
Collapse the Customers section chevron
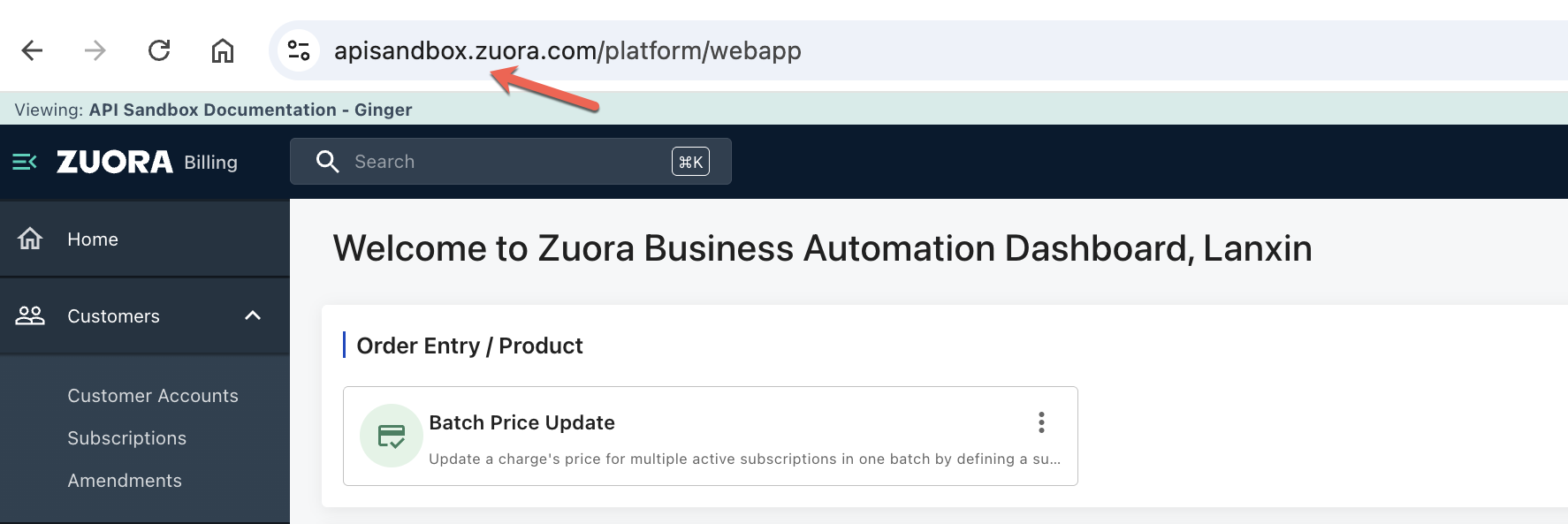tap(253, 315)
